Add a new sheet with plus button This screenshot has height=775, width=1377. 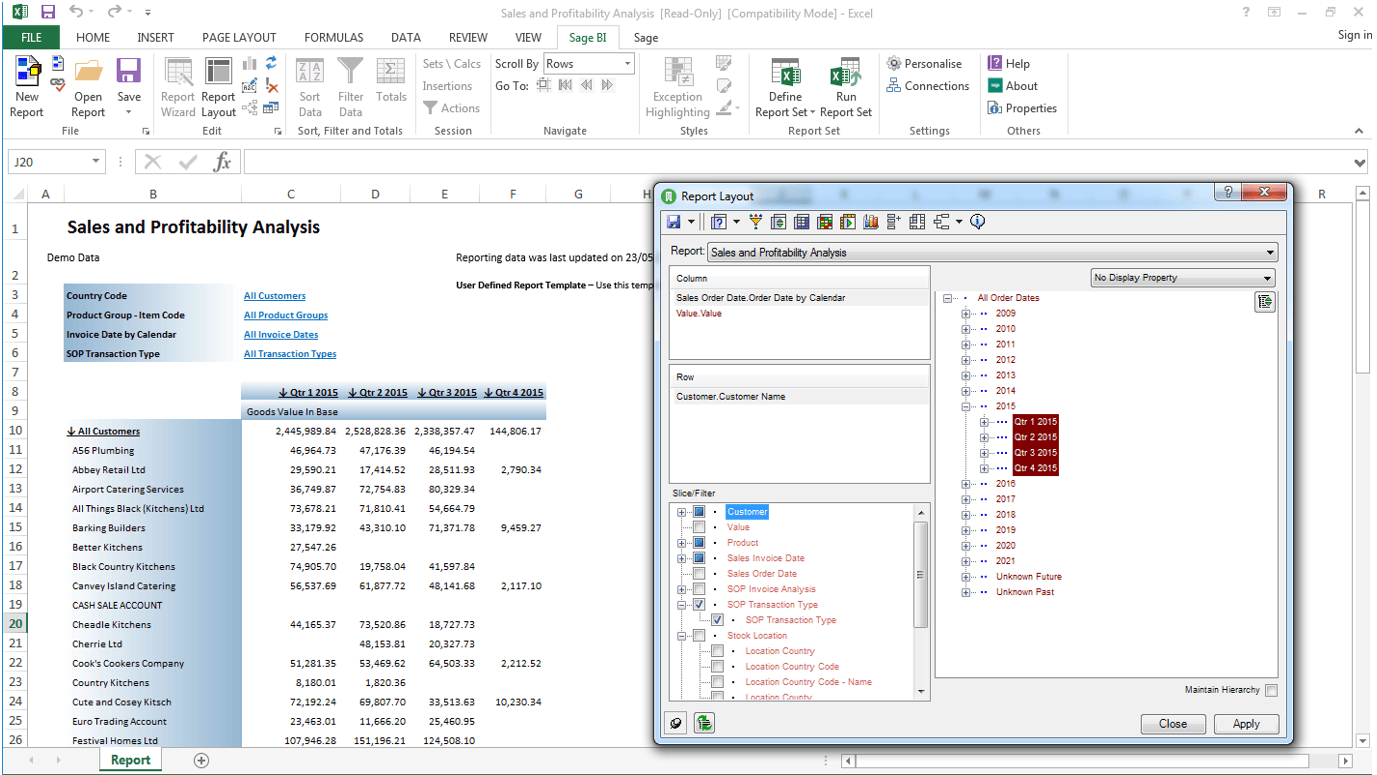click(x=201, y=761)
